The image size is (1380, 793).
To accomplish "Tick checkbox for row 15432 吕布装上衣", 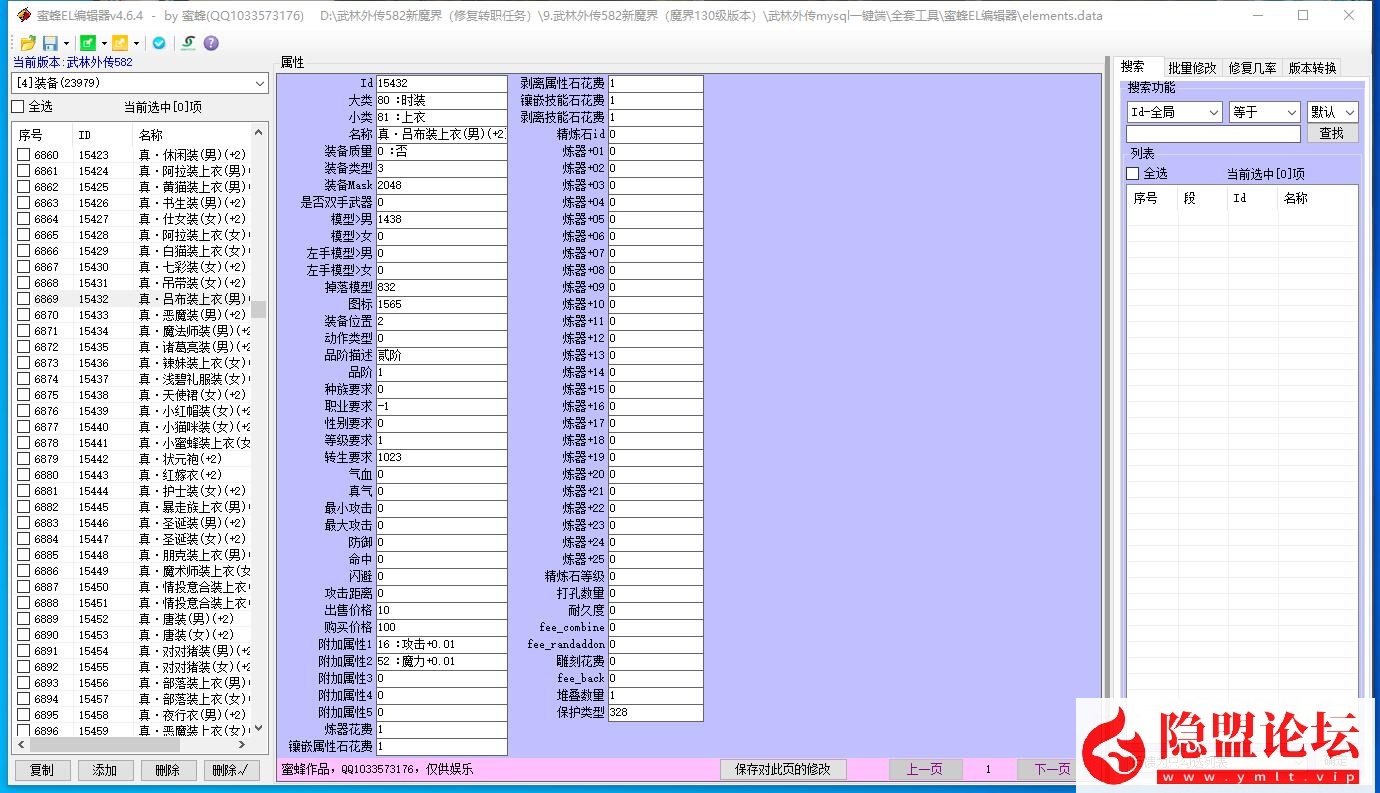I will pos(24,299).
